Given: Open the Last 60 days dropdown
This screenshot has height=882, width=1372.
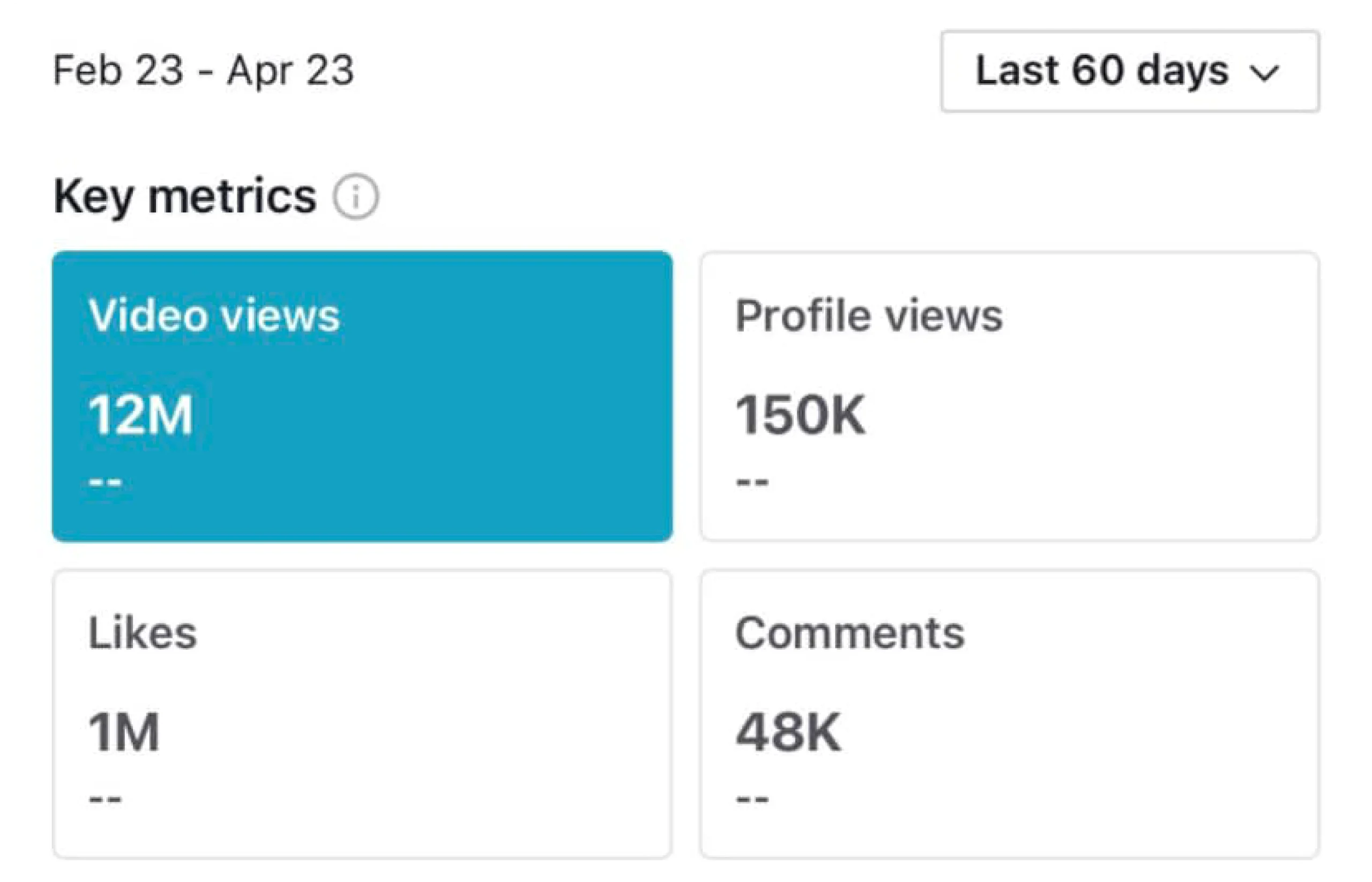Looking at the screenshot, I should tap(1130, 71).
